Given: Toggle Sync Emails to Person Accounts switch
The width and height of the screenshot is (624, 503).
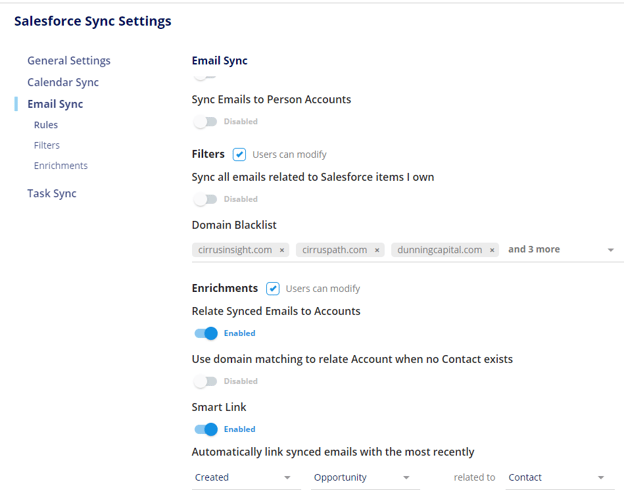Looking at the screenshot, I should (205, 121).
